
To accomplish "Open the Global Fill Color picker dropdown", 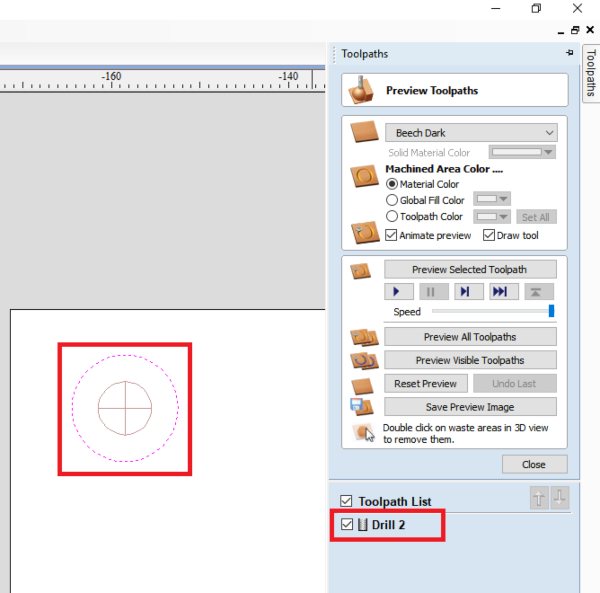I will [x=492, y=199].
